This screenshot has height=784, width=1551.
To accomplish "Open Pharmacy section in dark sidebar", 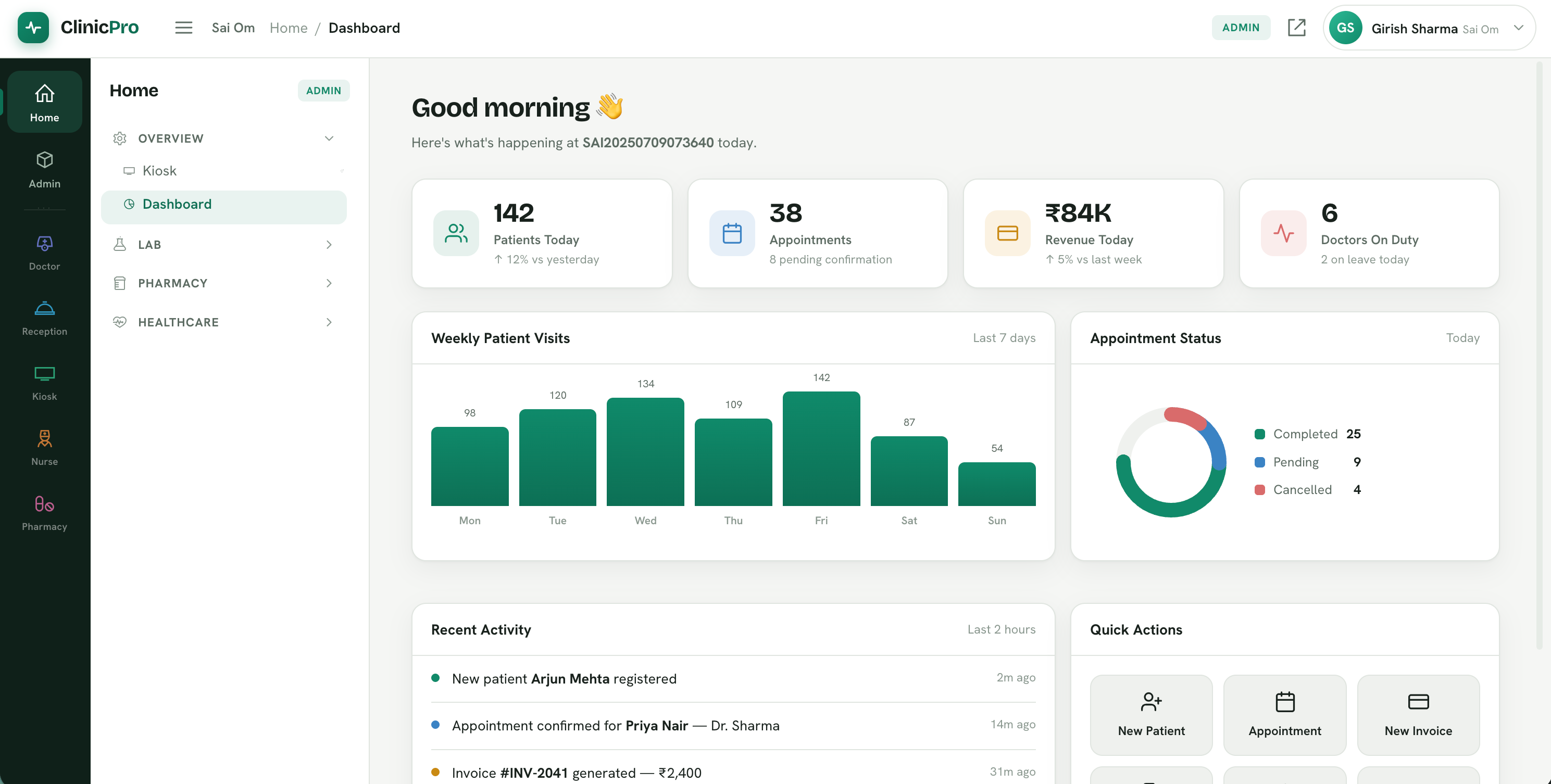I will tap(45, 513).
